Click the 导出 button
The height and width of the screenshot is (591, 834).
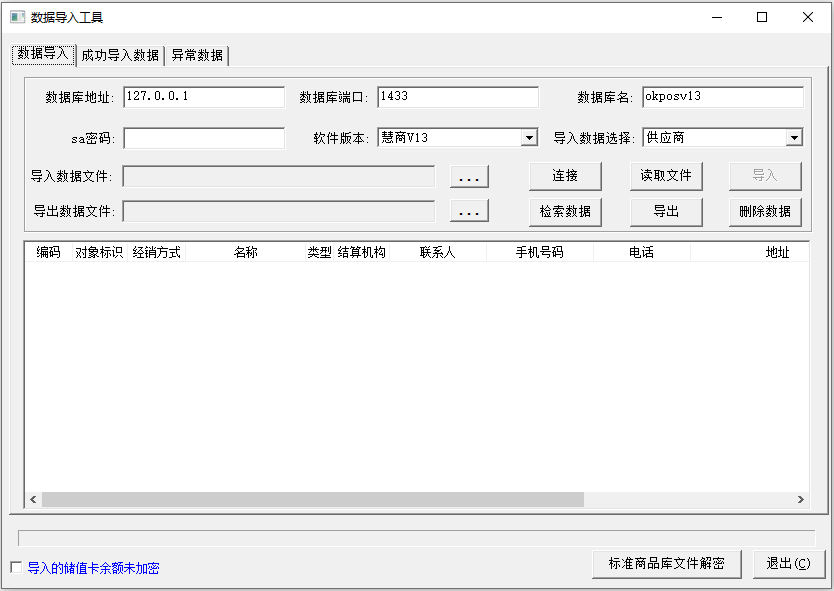[x=665, y=211]
